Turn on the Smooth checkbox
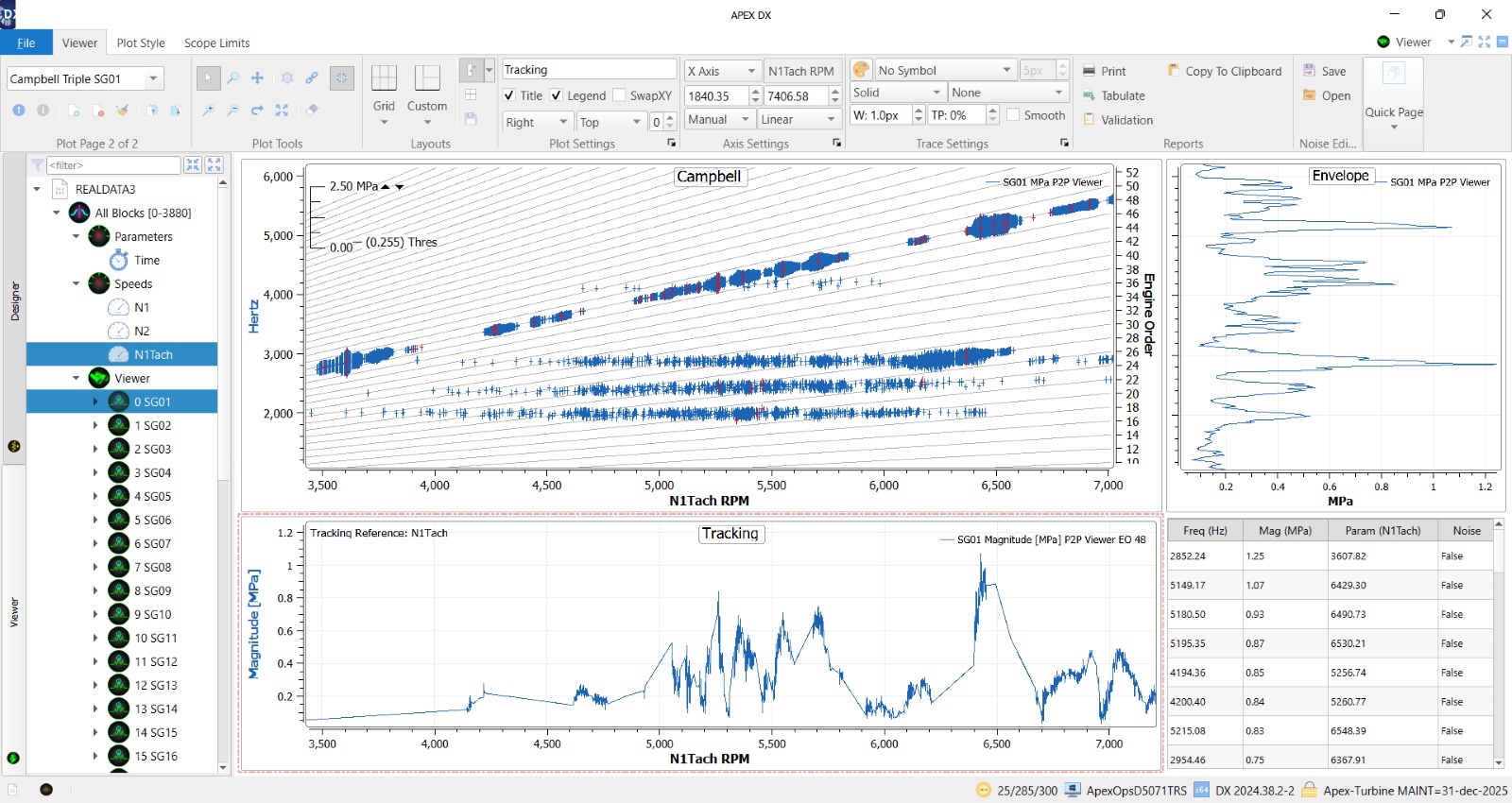The height and width of the screenshot is (803, 1512). 1013,115
